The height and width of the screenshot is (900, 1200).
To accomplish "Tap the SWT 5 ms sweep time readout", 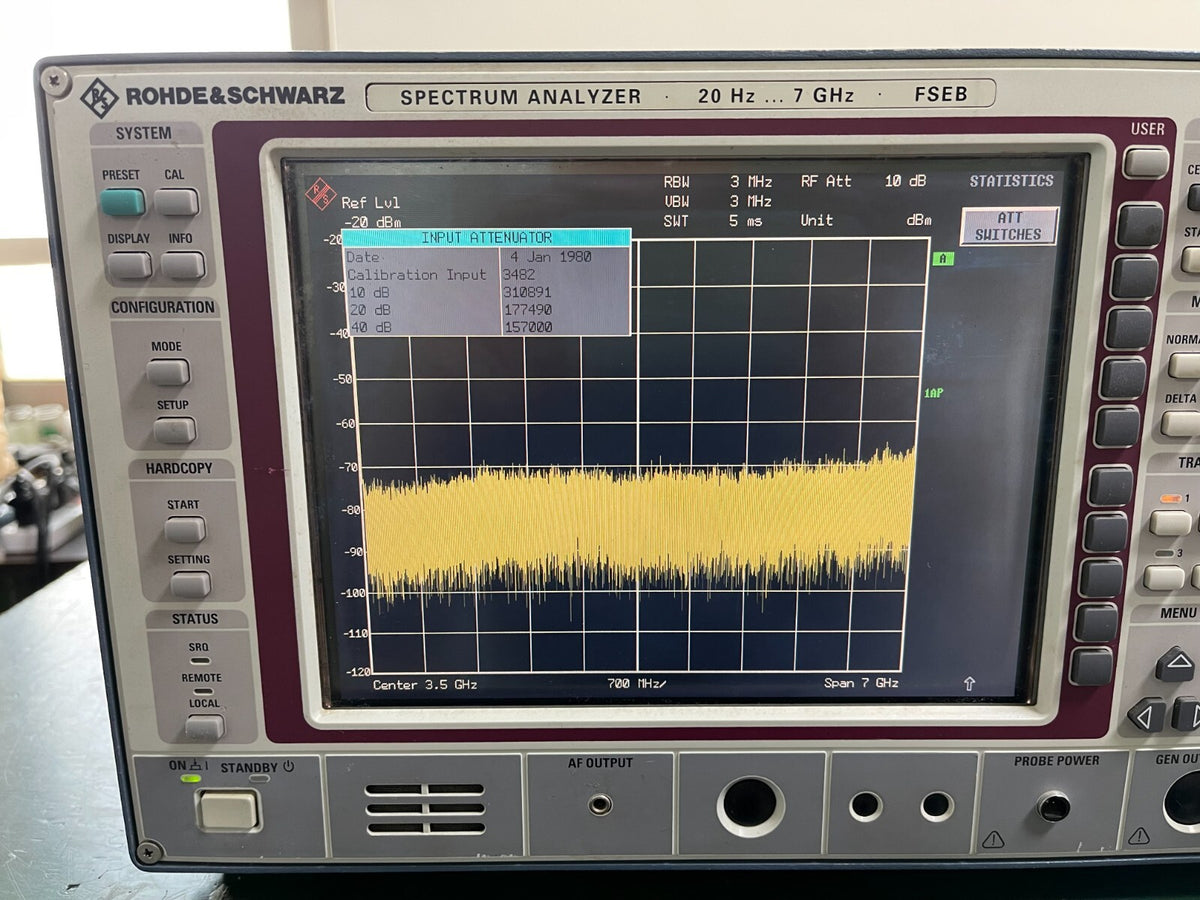I will (714, 220).
